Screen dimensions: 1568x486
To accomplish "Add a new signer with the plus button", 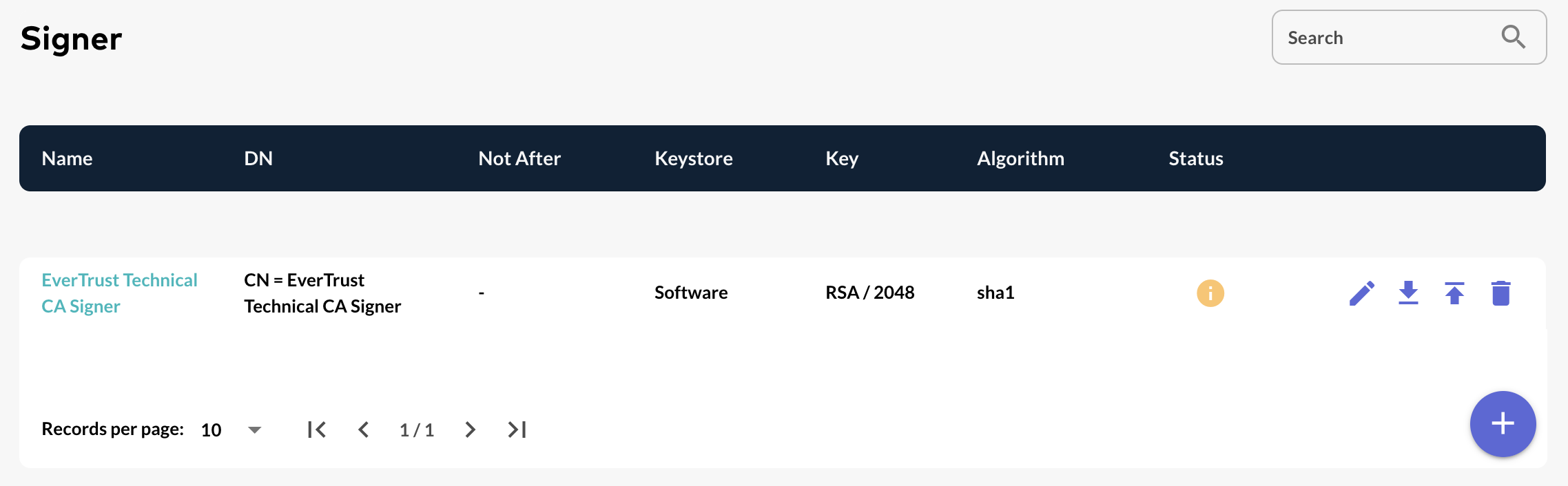I will tap(1503, 423).
